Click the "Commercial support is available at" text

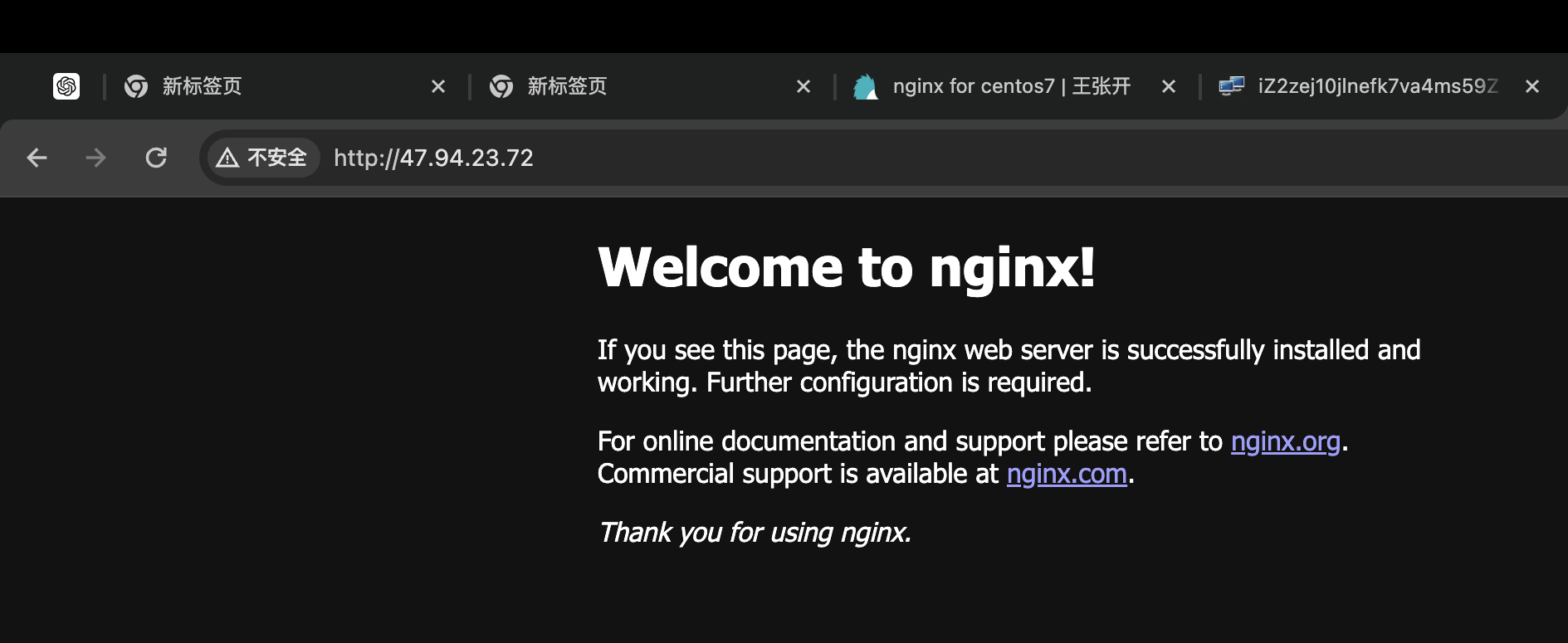point(799,475)
